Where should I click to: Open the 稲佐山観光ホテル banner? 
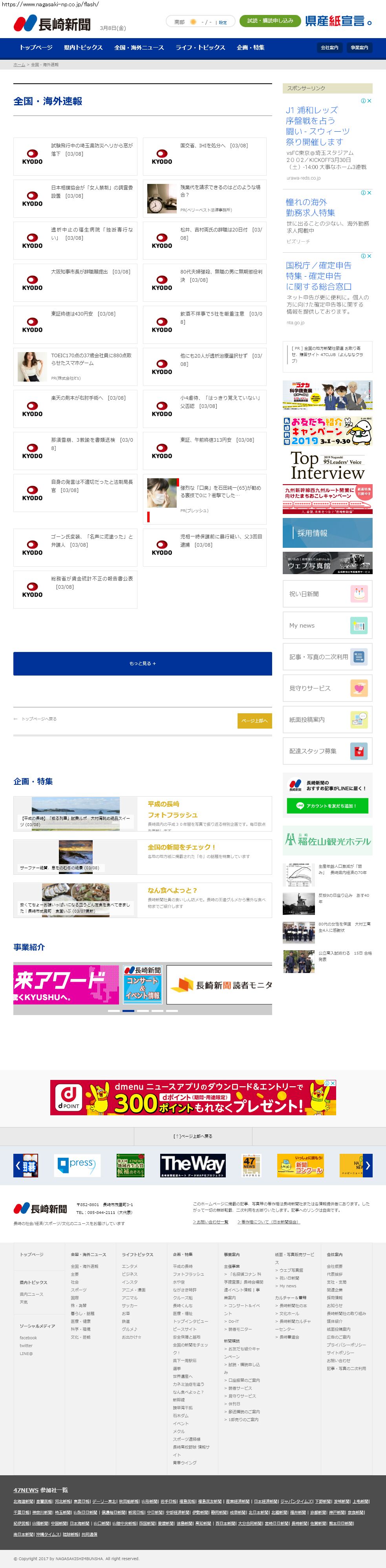[x=327, y=841]
